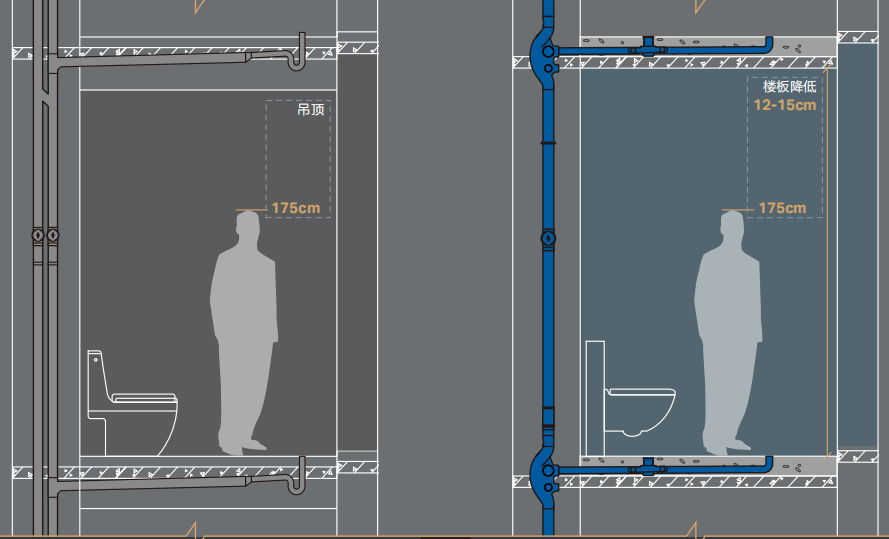Click the 175cm label in left diagram

[x=296, y=209]
